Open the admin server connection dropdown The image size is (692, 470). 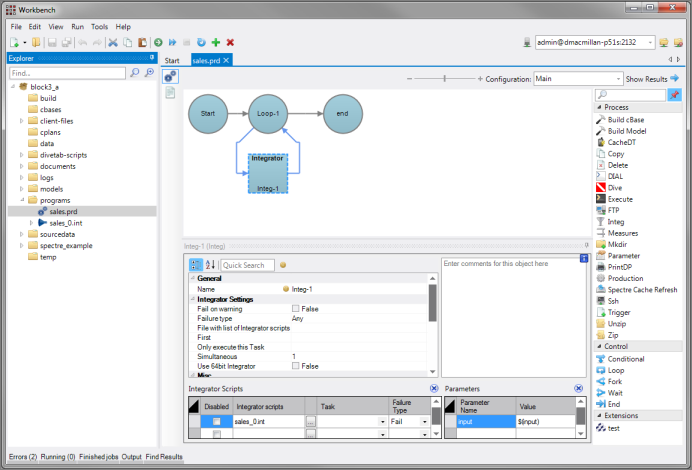[650, 42]
